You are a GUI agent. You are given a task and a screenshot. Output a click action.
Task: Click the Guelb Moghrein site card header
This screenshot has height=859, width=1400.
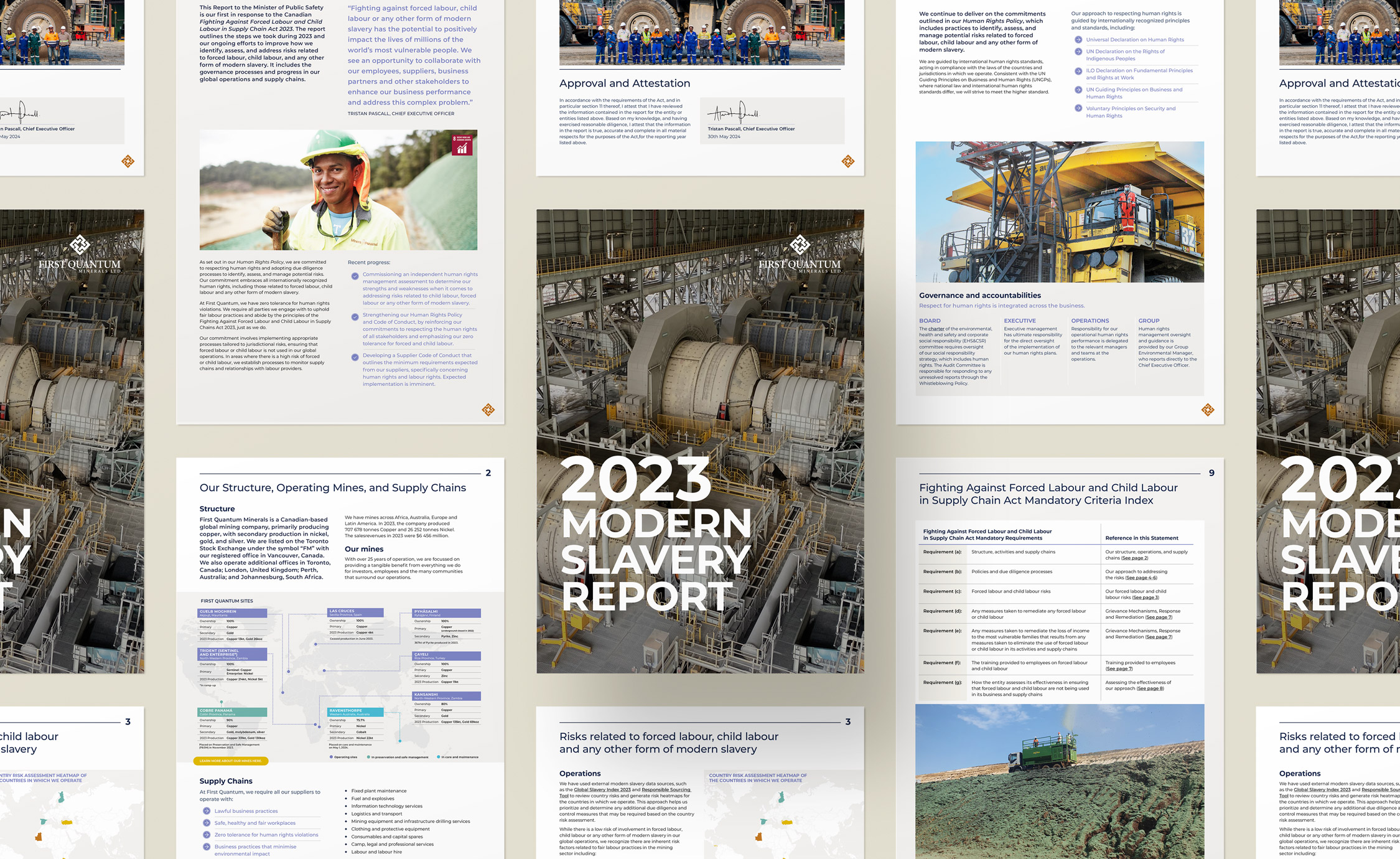pos(232,613)
